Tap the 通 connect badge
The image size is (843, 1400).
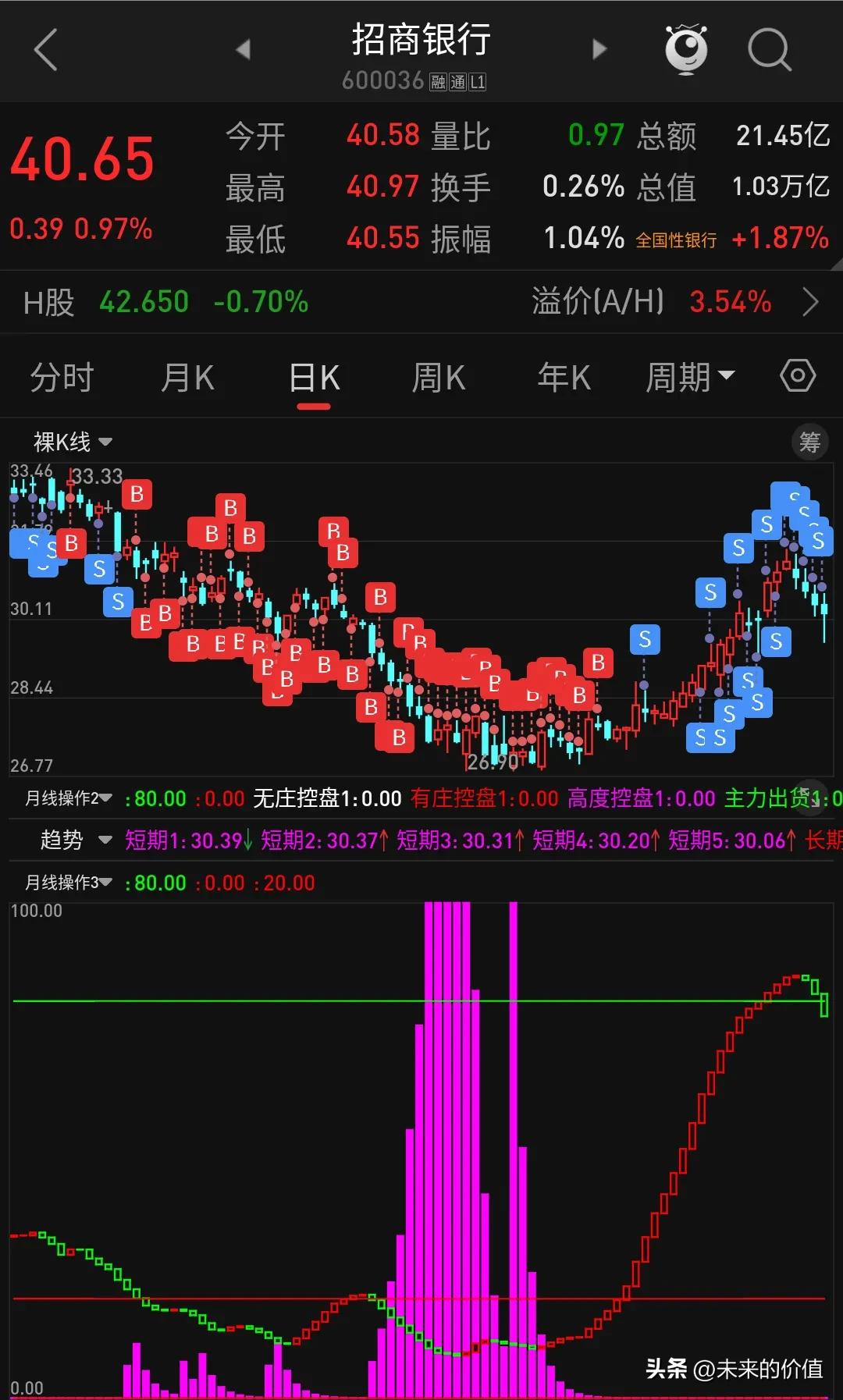pyautogui.click(x=457, y=82)
